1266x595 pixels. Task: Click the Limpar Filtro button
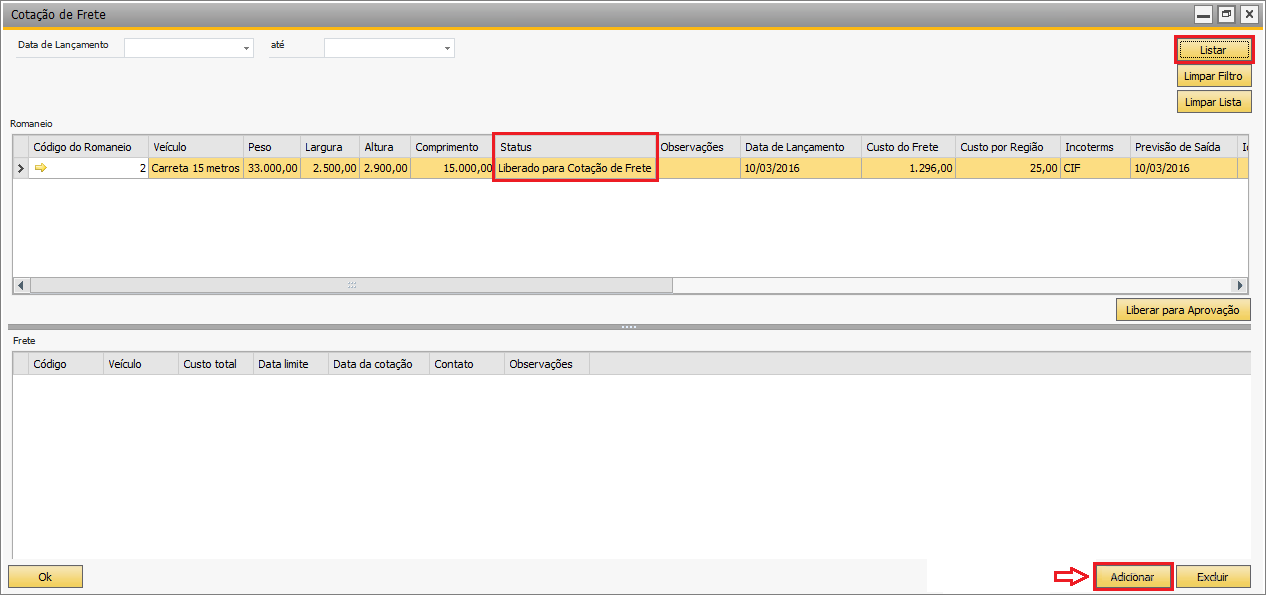pyautogui.click(x=1213, y=76)
